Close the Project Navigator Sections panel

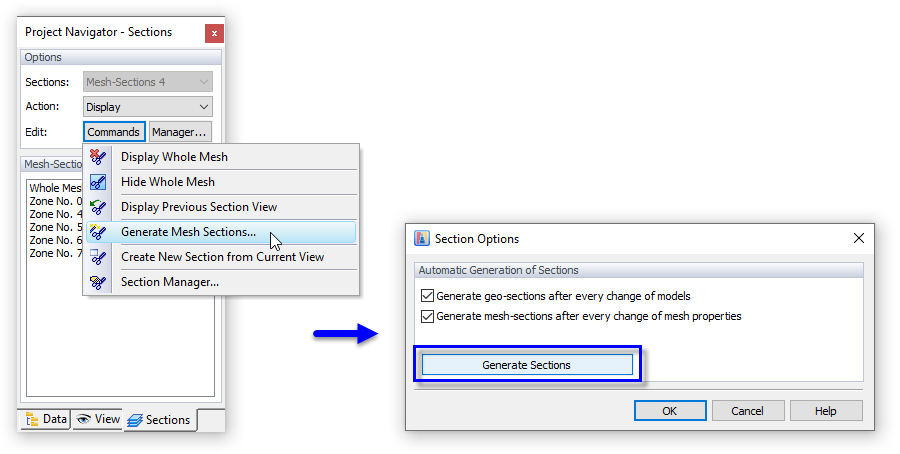point(213,33)
